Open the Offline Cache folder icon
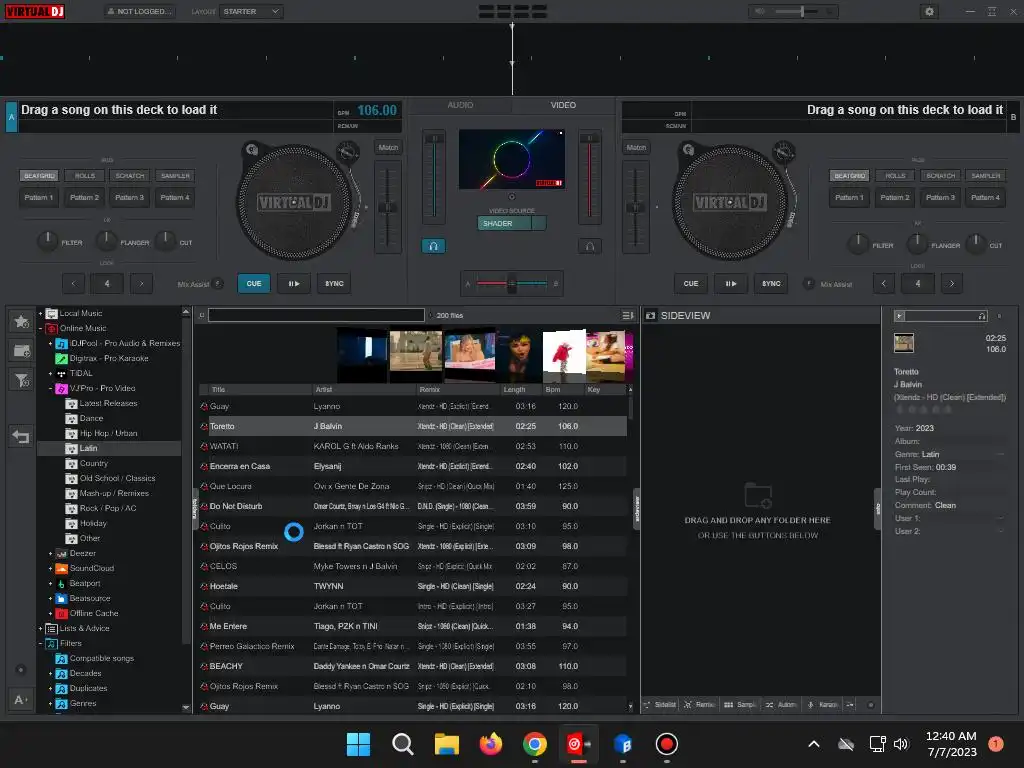The image size is (1024, 768). (x=61, y=613)
